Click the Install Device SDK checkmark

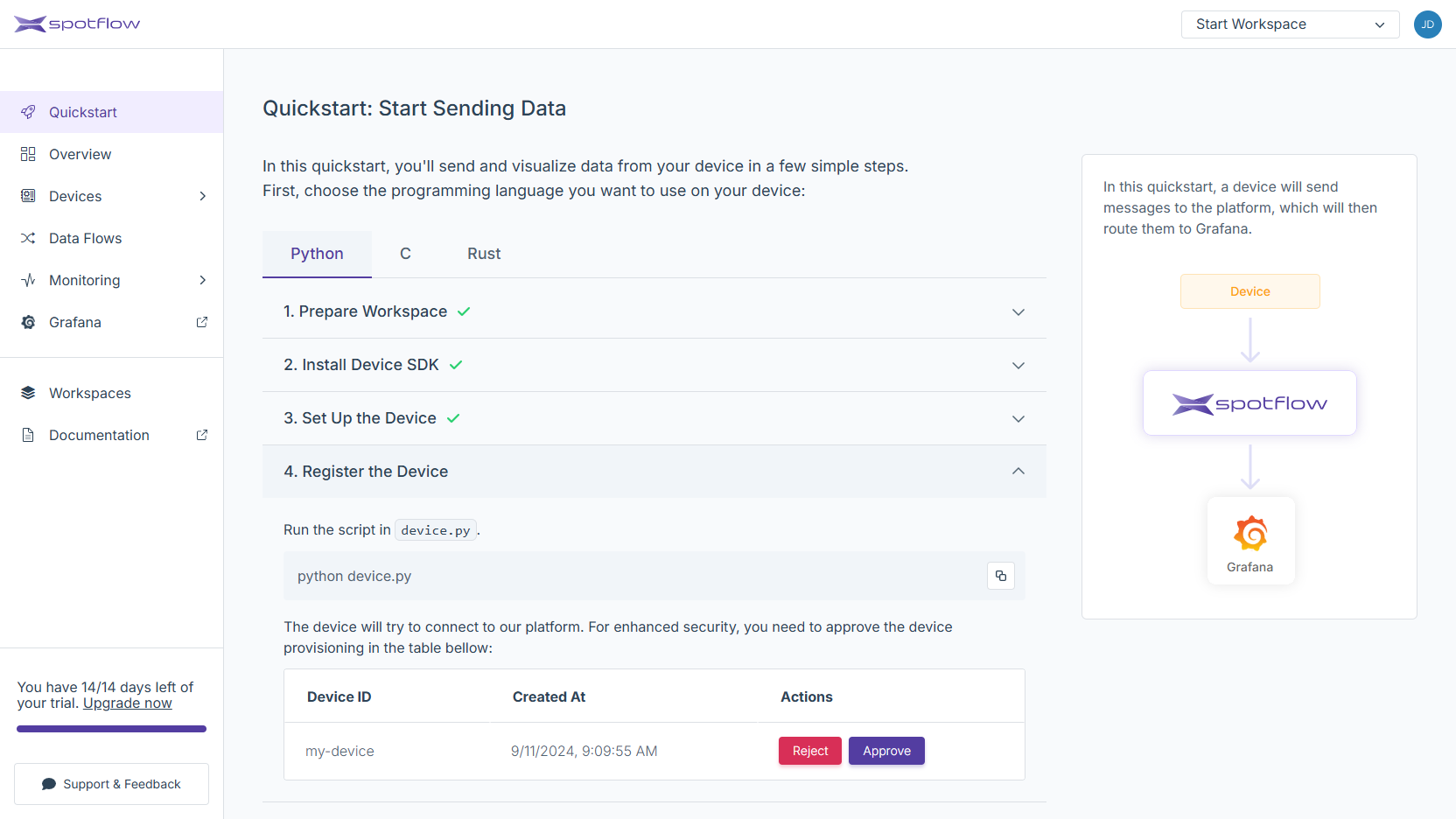456,365
